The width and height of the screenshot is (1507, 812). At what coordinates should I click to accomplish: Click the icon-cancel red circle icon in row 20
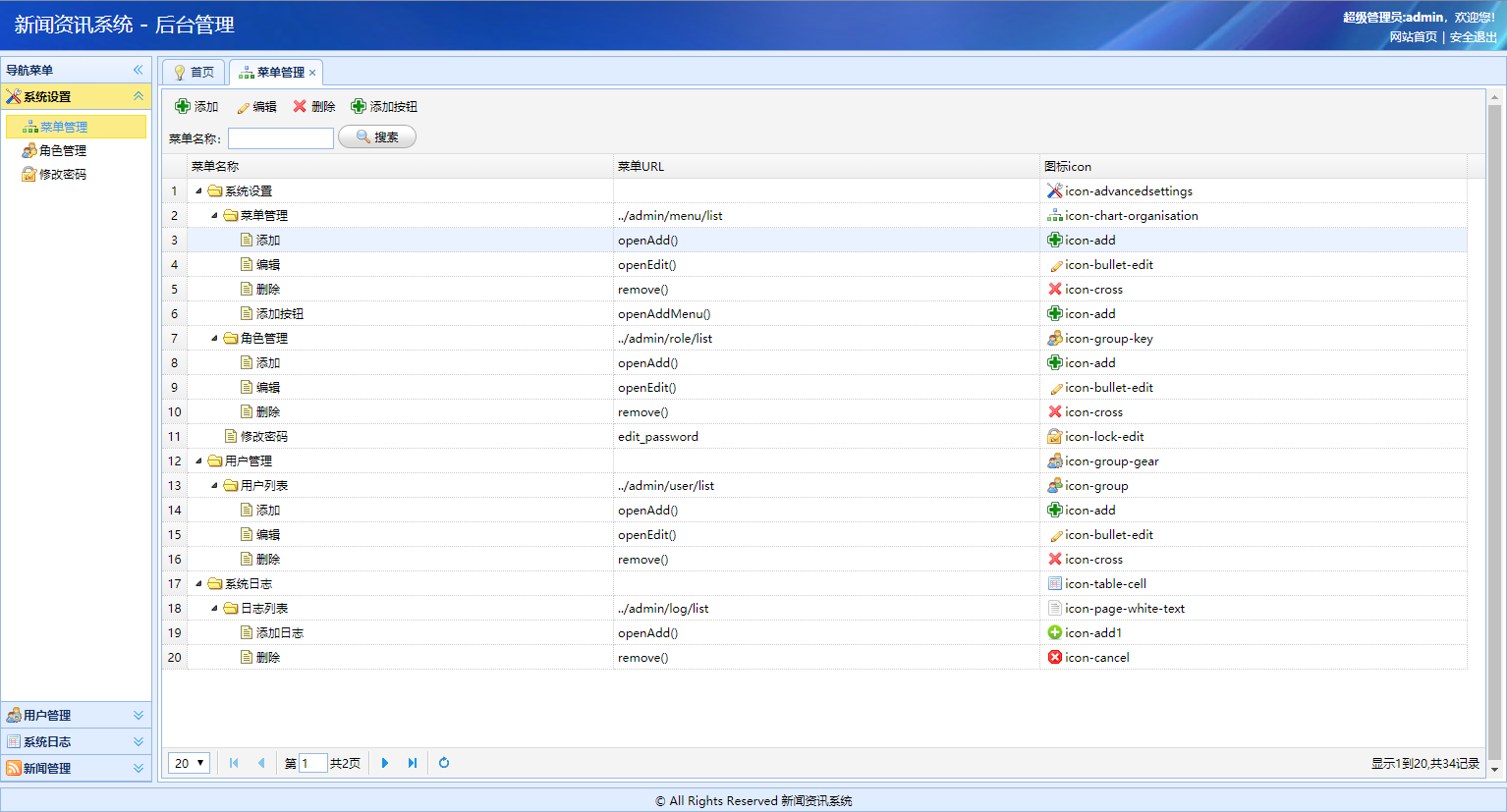[1055, 657]
